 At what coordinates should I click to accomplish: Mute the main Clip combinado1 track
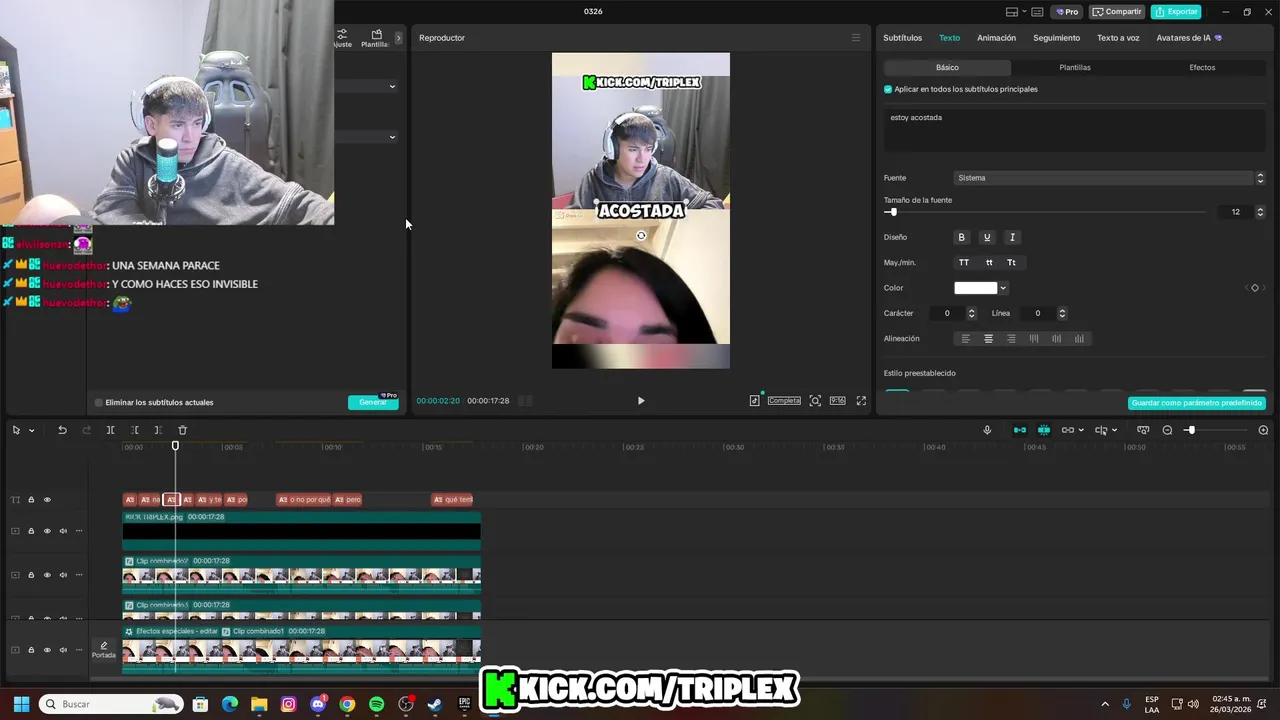(x=63, y=650)
